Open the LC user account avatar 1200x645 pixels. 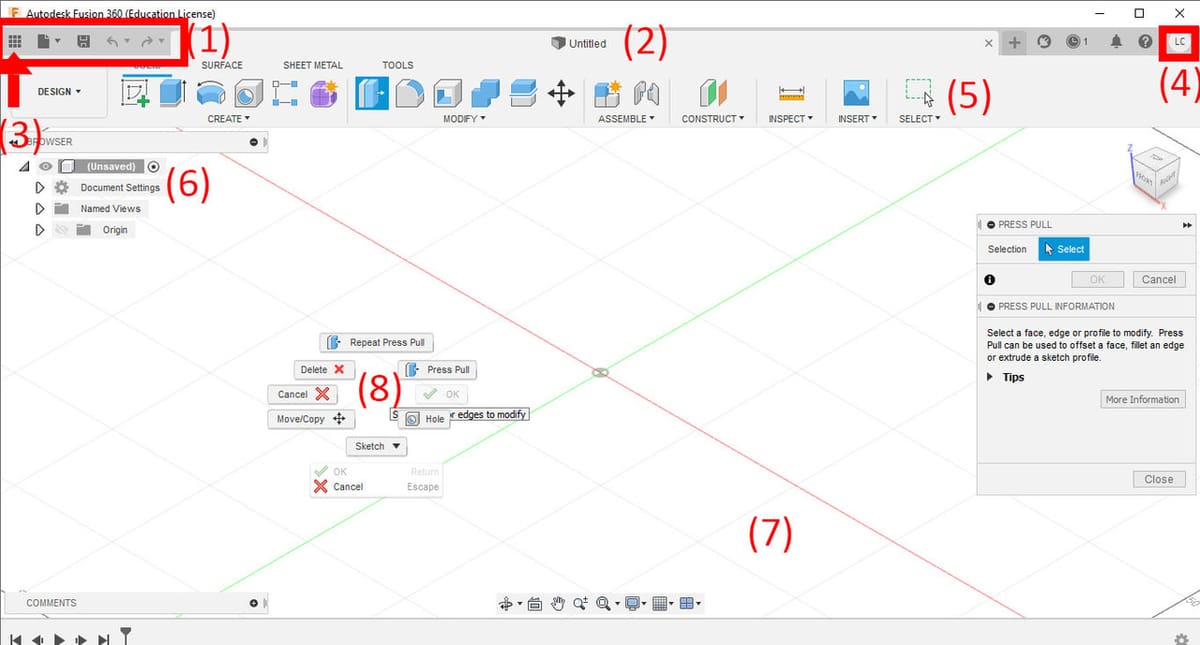(x=1180, y=42)
